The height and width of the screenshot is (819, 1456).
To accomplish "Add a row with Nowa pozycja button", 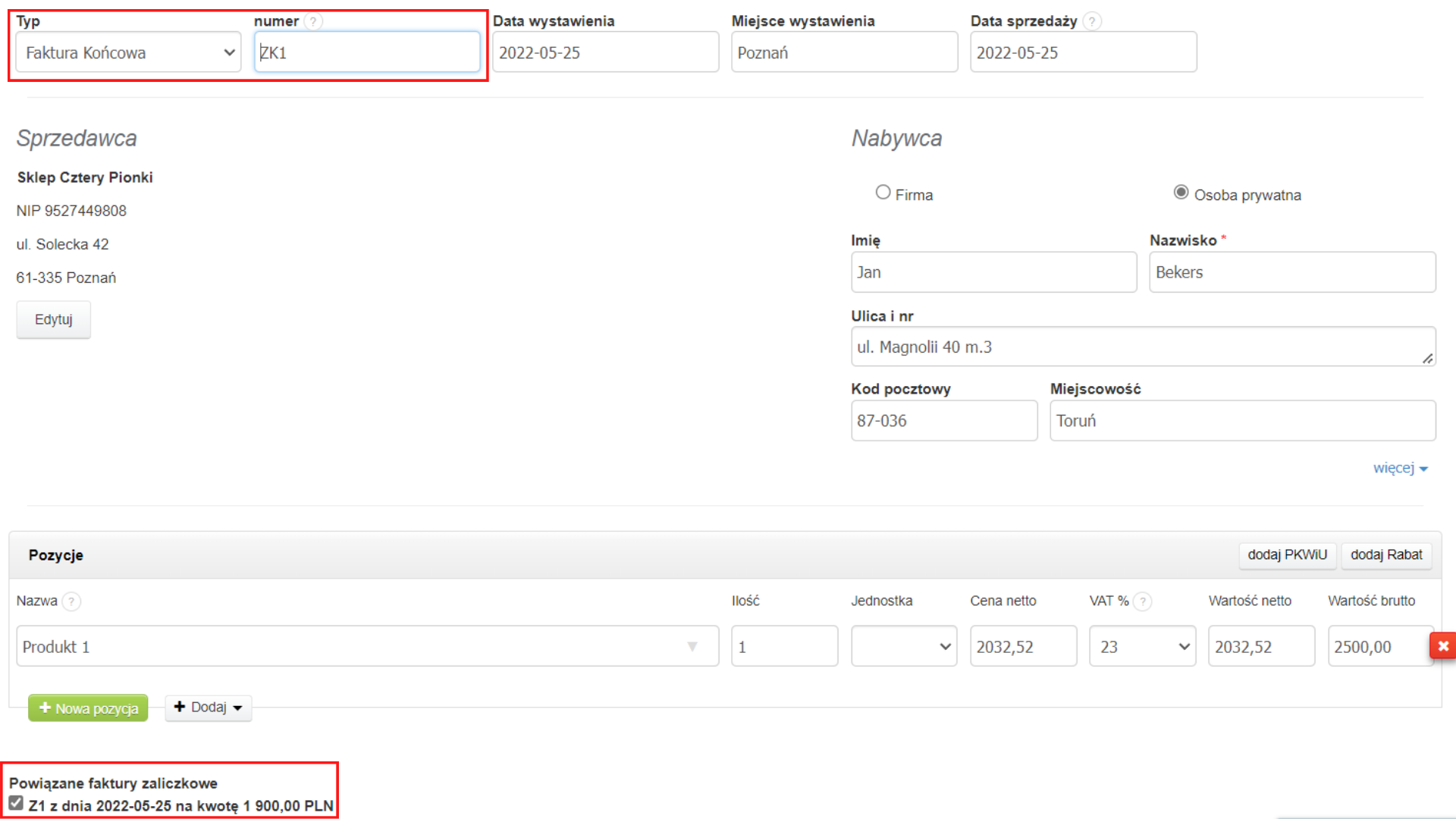I will pyautogui.click(x=88, y=708).
